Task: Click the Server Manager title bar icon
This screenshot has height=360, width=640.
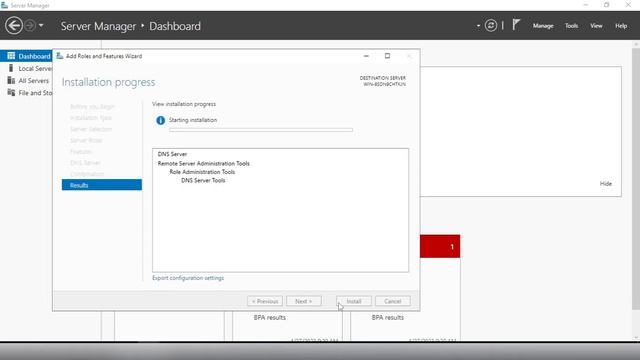Action: [x=4, y=5]
